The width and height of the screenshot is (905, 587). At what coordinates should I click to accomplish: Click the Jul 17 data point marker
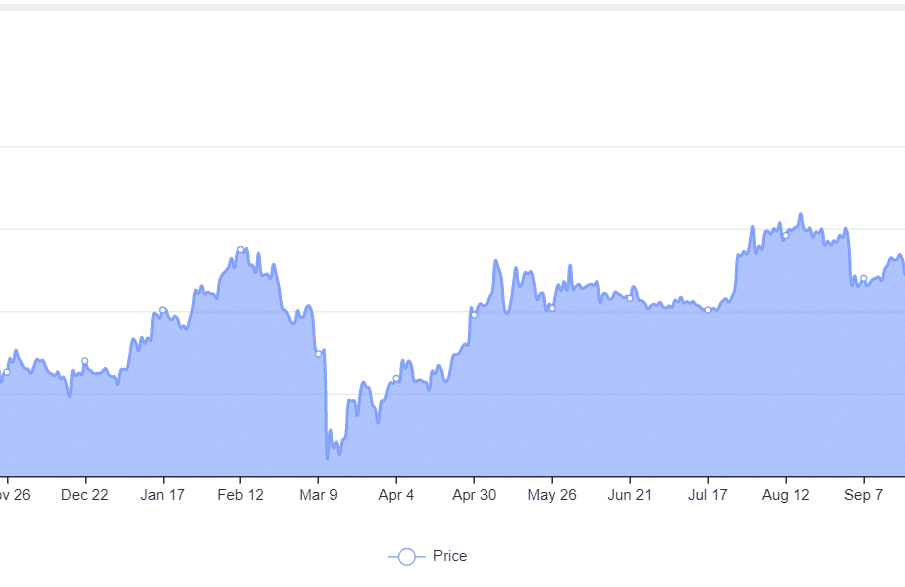708,310
